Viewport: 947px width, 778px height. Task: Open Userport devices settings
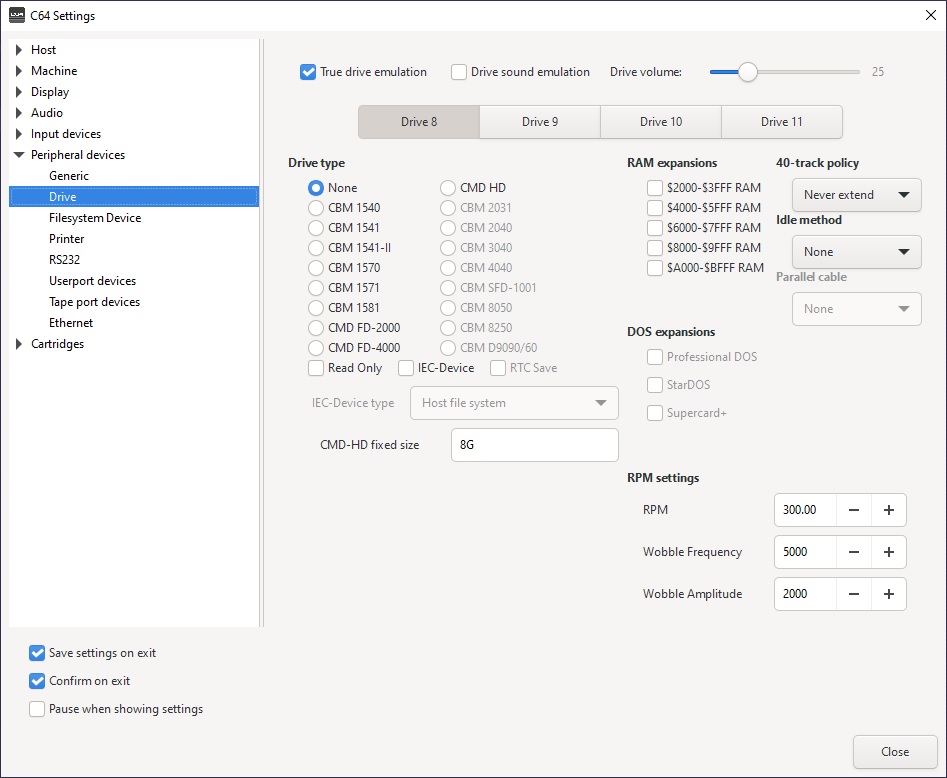coord(92,281)
